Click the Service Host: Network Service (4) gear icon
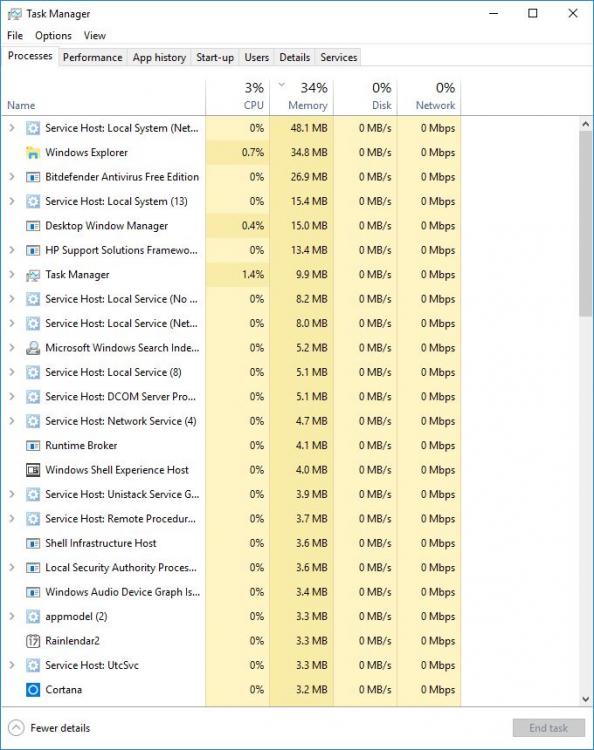The height and width of the screenshot is (750, 594). point(33,421)
